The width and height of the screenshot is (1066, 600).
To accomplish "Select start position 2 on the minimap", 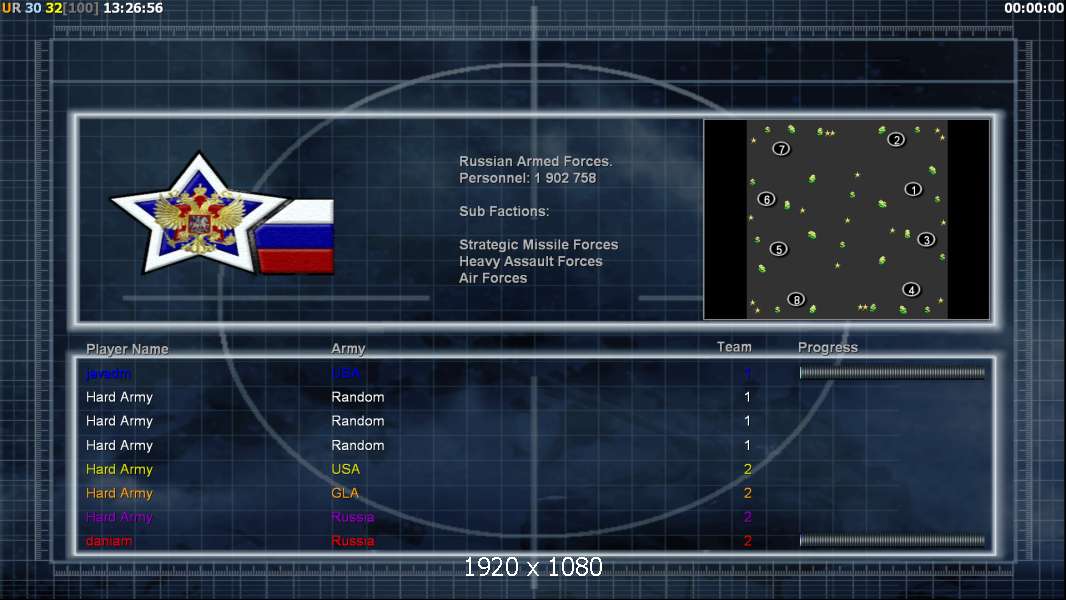I will click(x=896, y=140).
